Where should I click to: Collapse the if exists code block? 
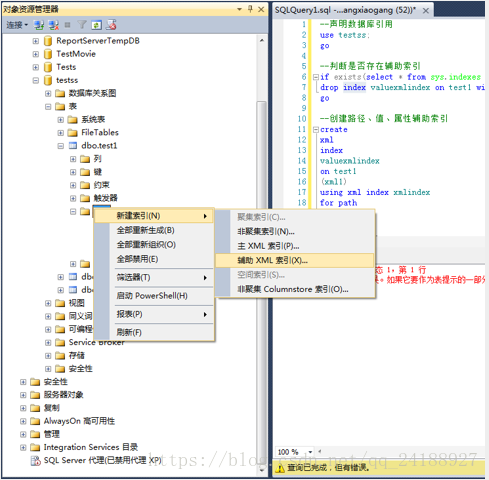[x=316, y=77]
